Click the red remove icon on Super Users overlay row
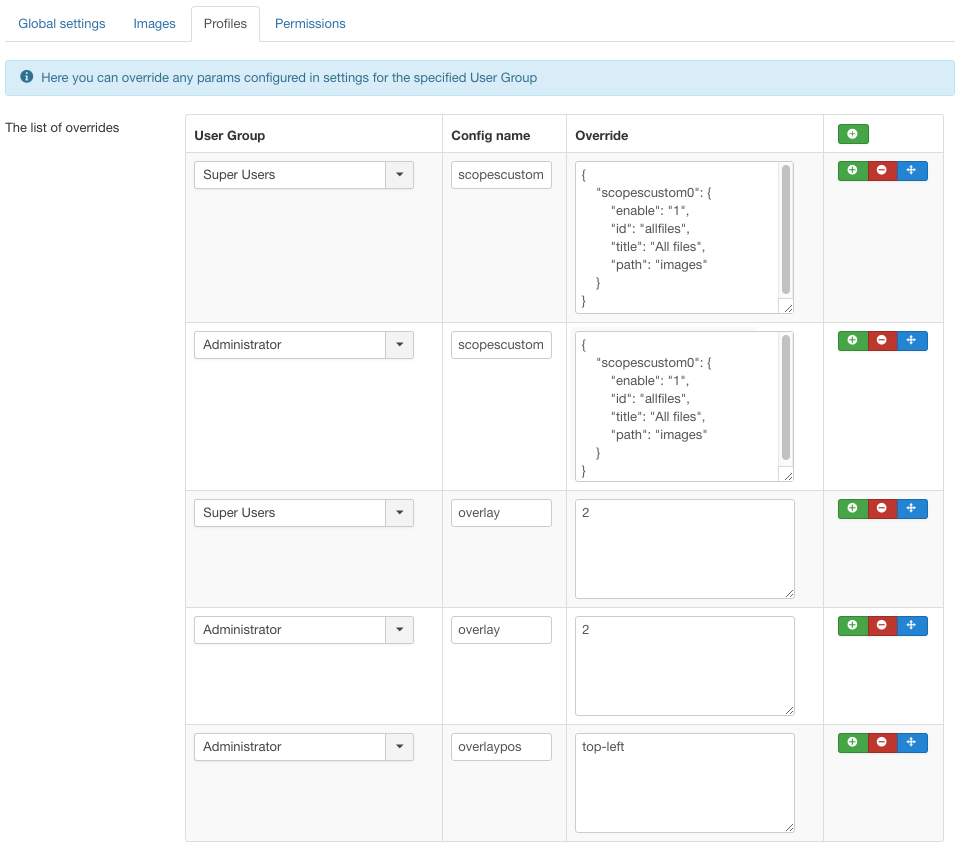Image resolution: width=960 pixels, height=851 pixels. pyautogui.click(x=882, y=508)
